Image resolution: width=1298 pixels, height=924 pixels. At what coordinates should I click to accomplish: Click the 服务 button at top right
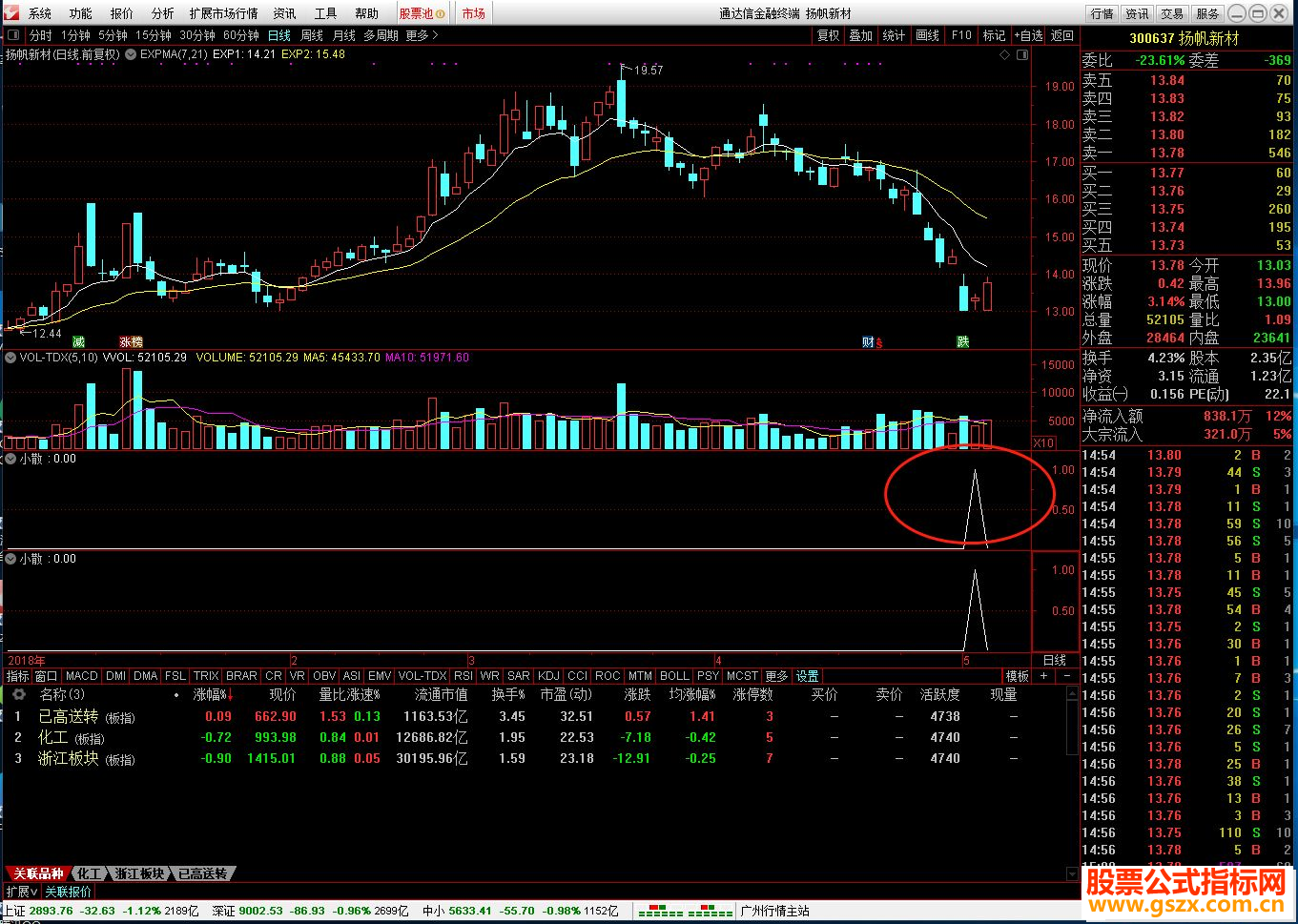tap(1208, 13)
